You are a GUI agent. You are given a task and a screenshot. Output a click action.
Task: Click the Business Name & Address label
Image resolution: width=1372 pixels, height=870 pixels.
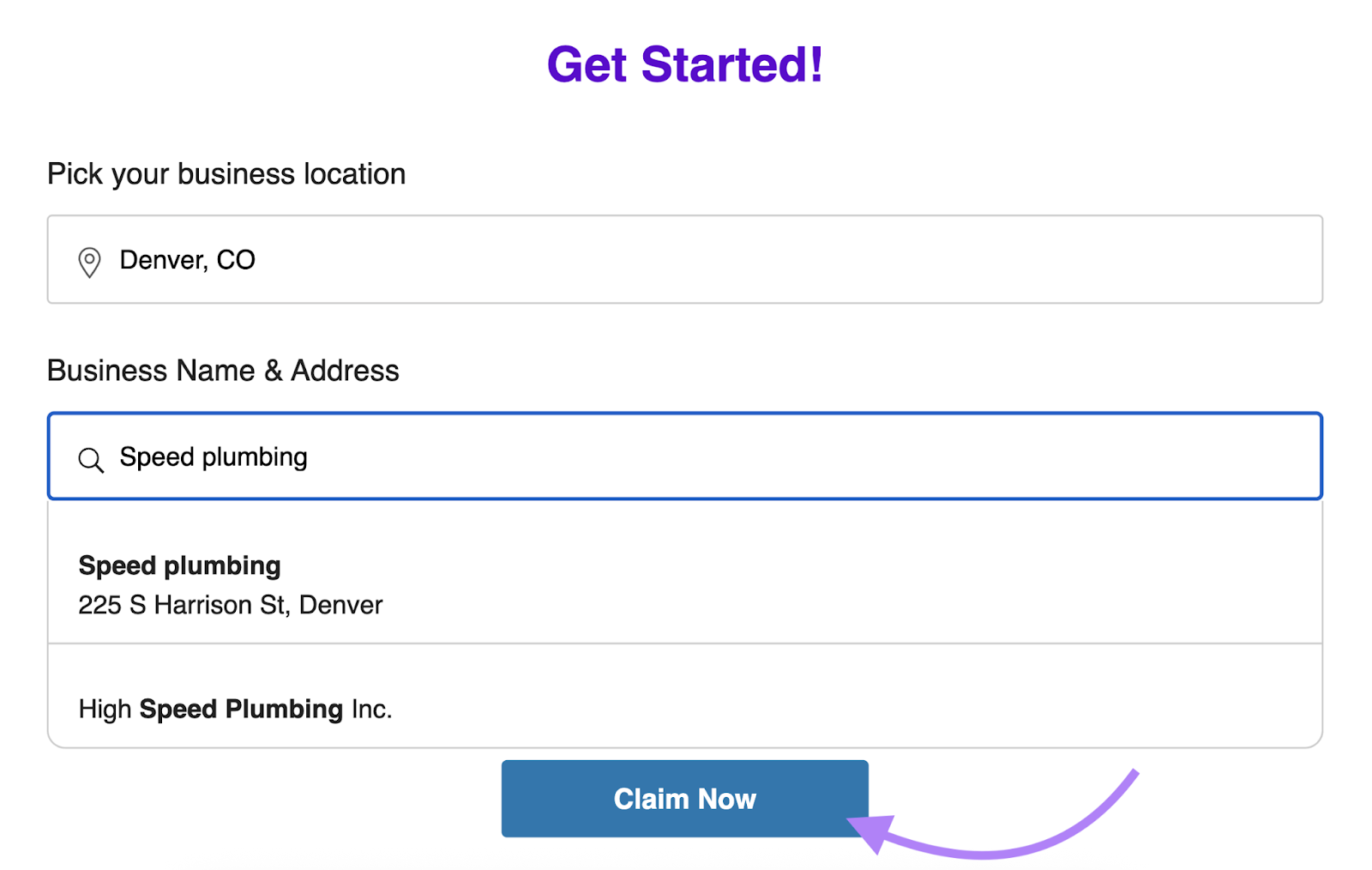click(223, 371)
